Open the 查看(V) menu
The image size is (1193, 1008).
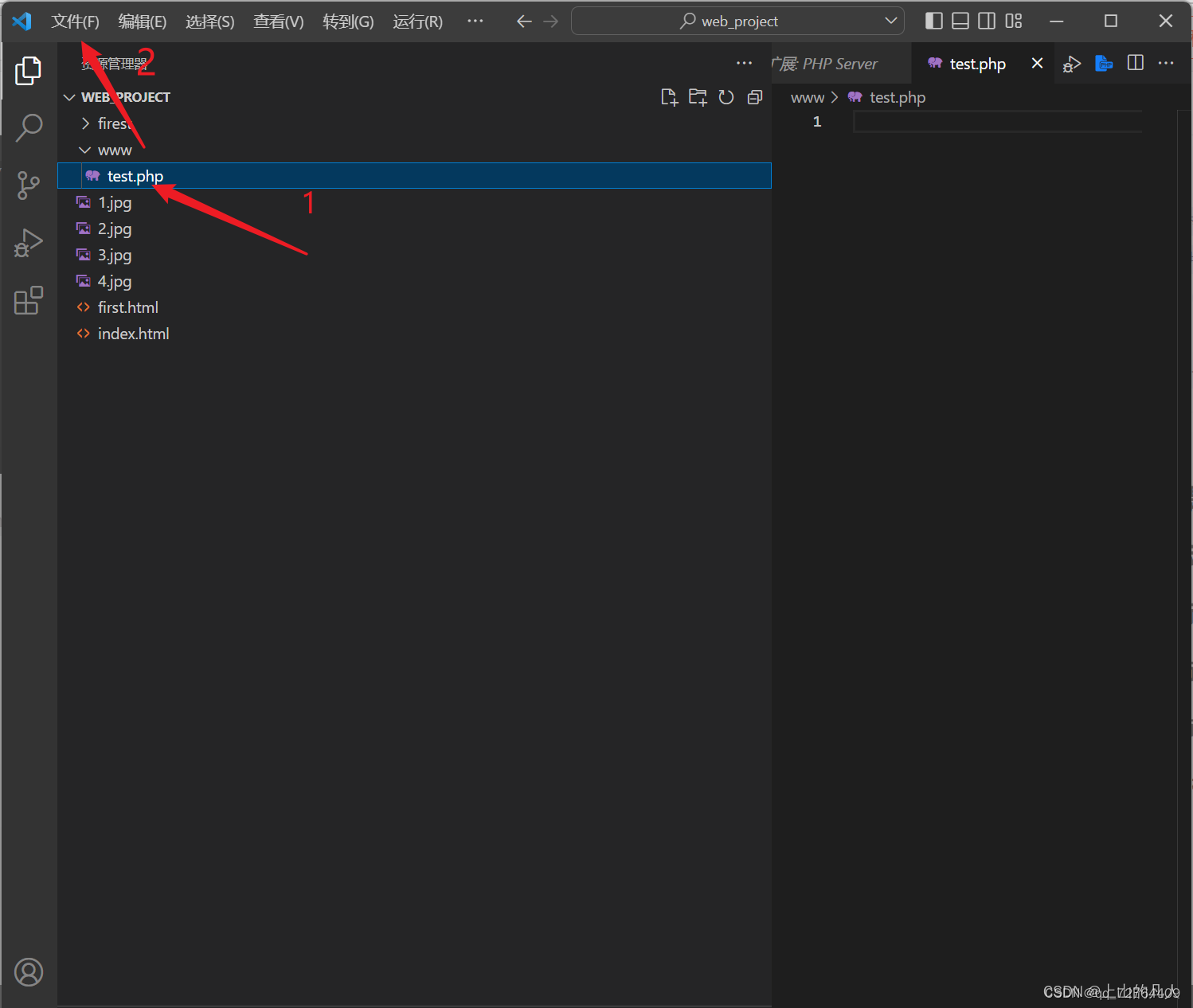(x=279, y=21)
